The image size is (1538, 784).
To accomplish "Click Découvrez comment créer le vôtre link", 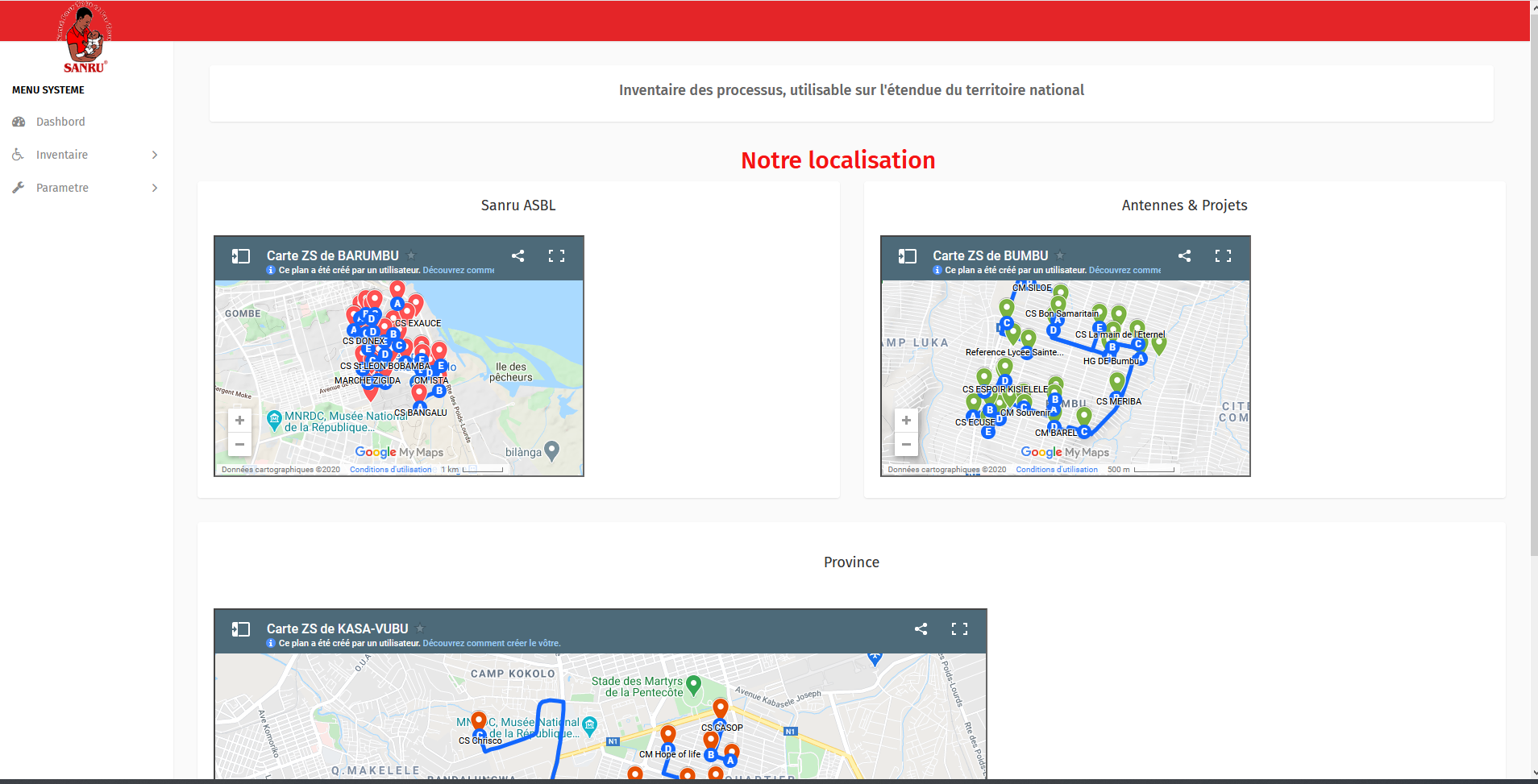I will pos(491,643).
